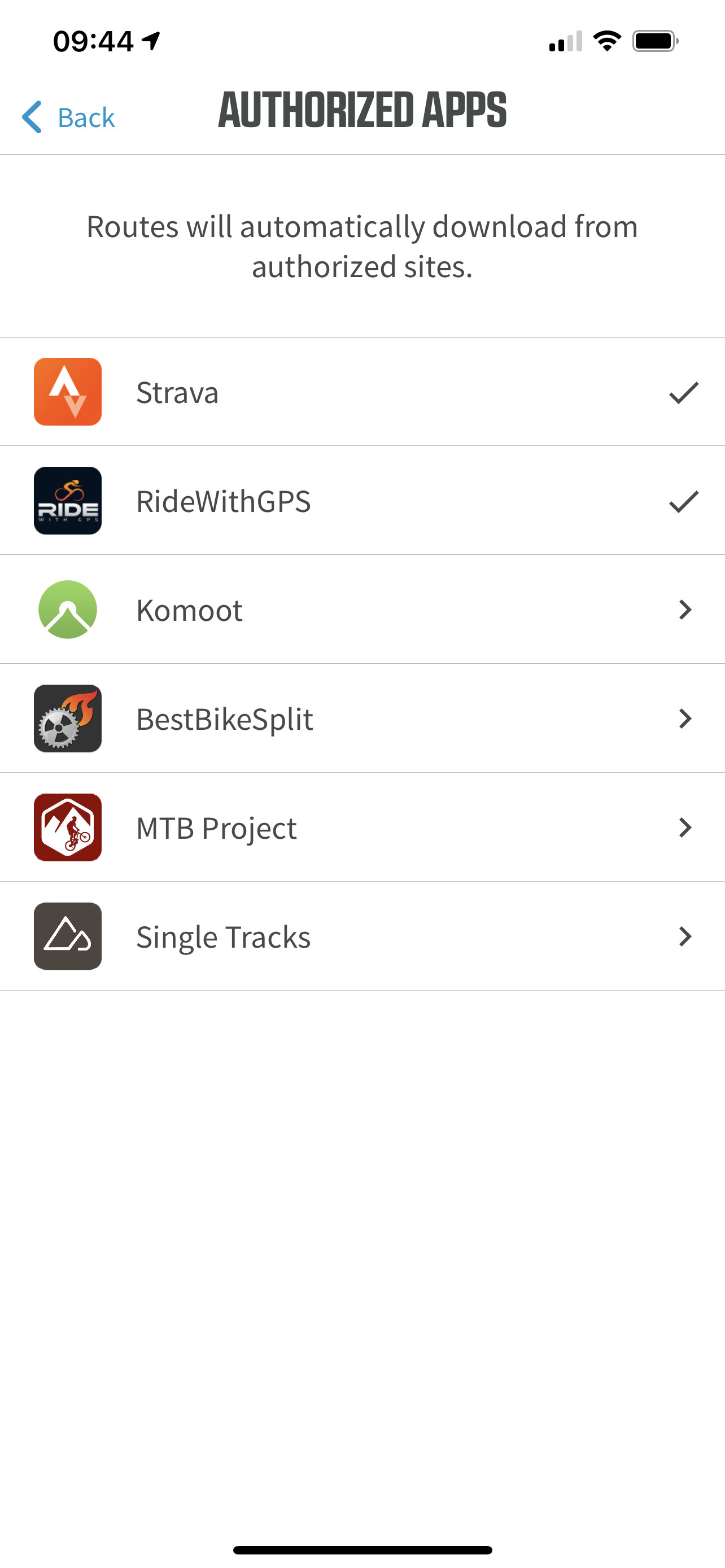The image size is (725, 1568).
Task: Open MTB Project via its chevron arrow
Action: click(x=685, y=827)
